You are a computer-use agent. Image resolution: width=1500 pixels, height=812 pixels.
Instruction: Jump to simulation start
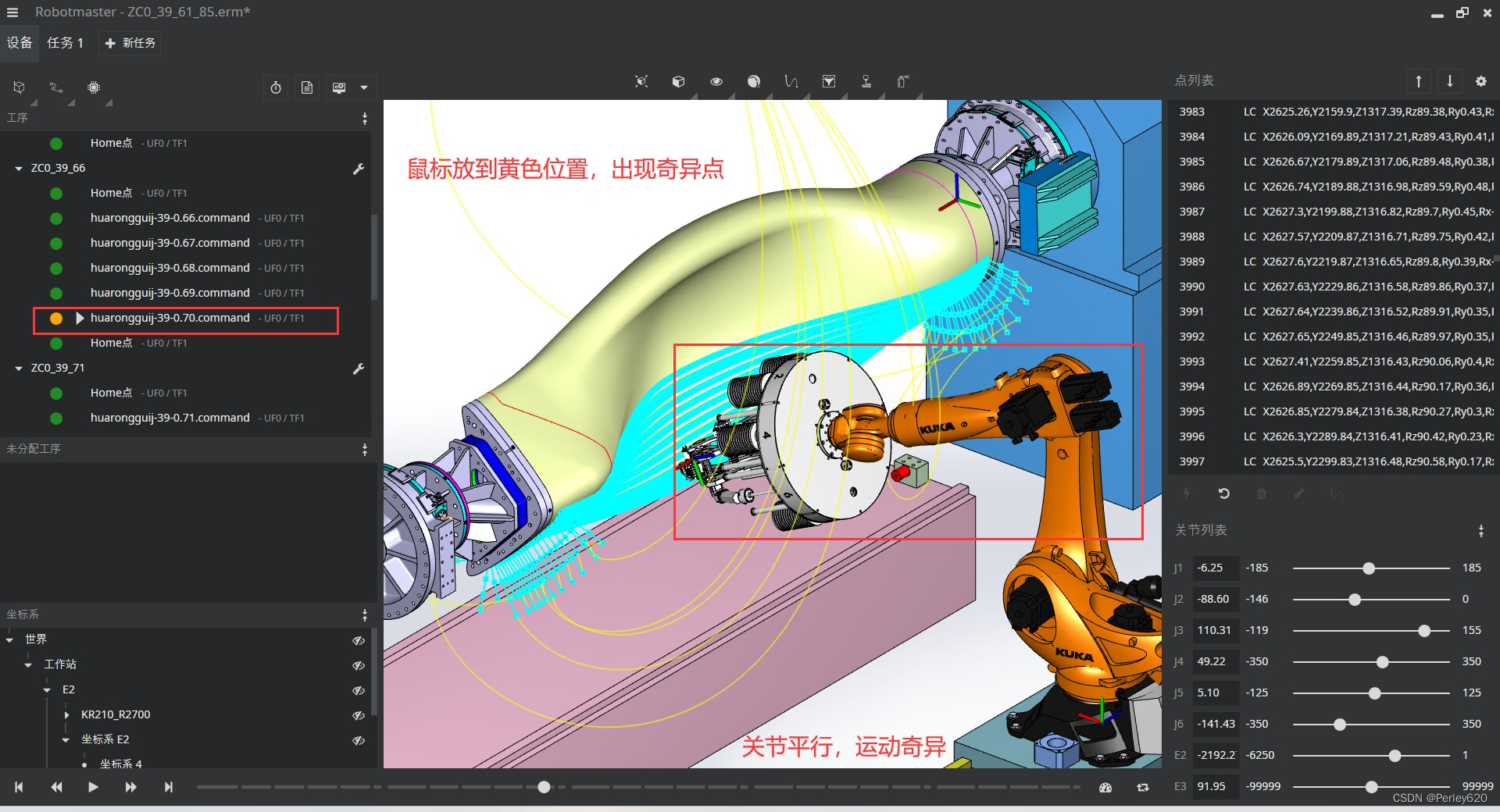pyautogui.click(x=19, y=787)
